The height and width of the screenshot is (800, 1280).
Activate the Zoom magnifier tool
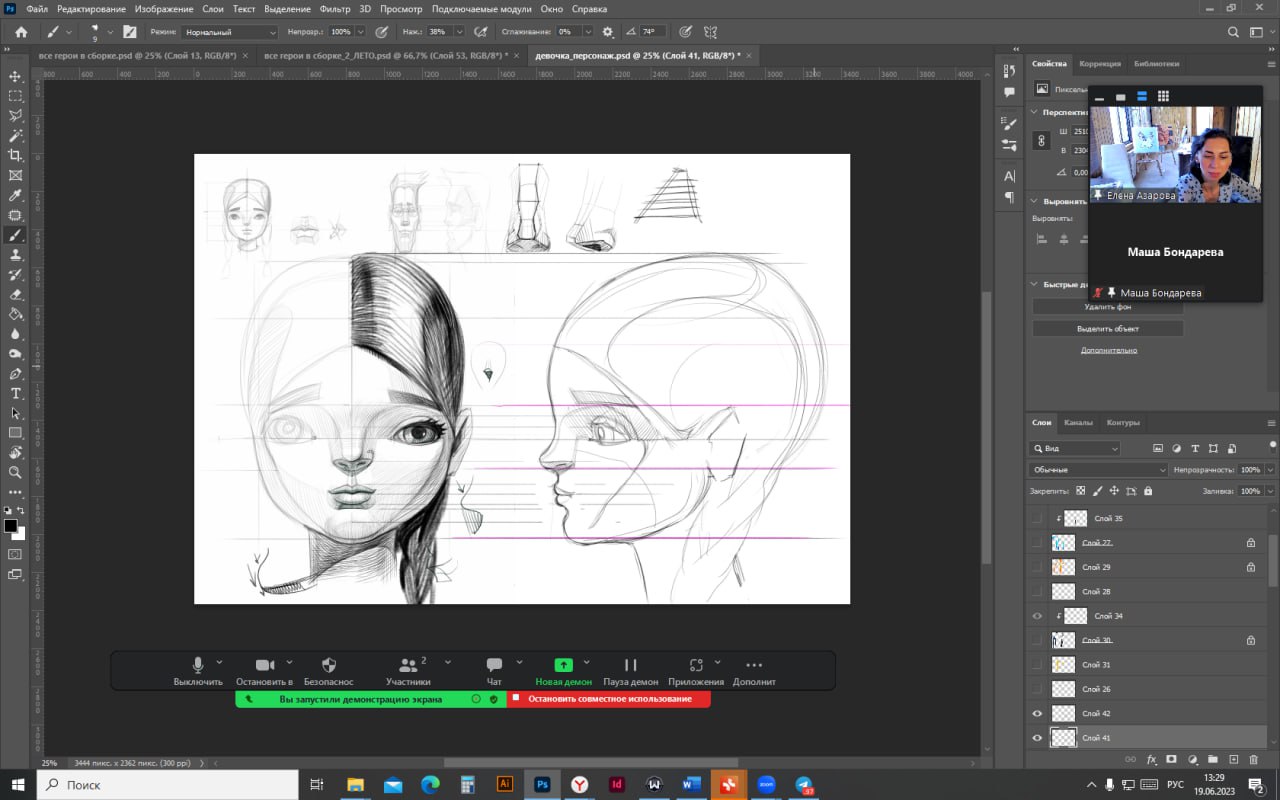[15, 472]
